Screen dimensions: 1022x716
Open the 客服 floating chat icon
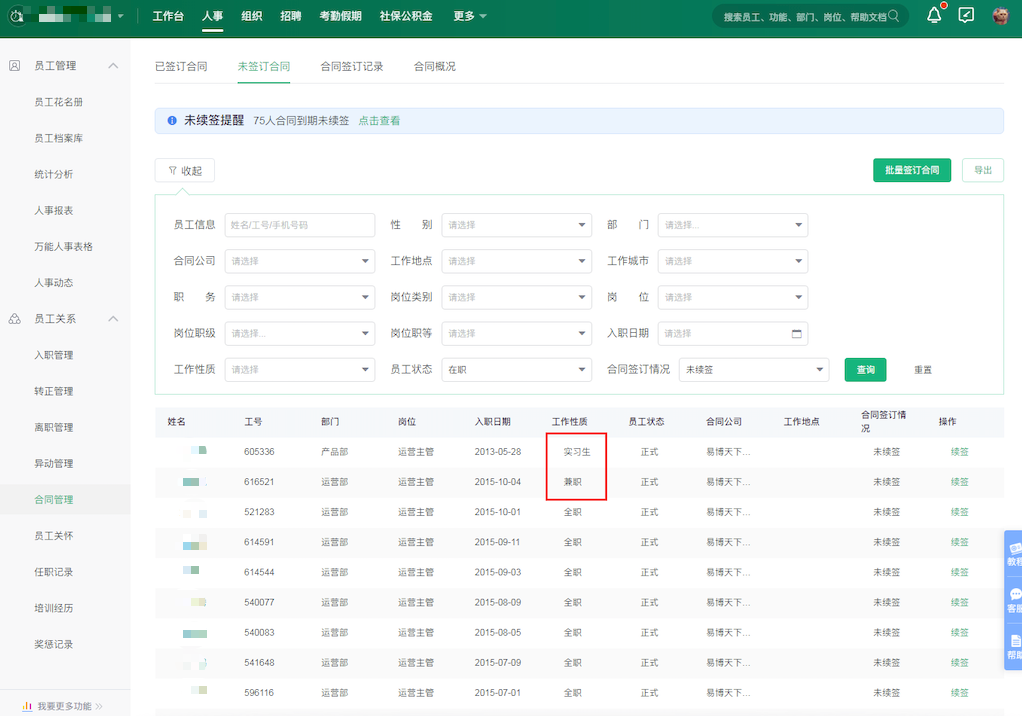1014,599
